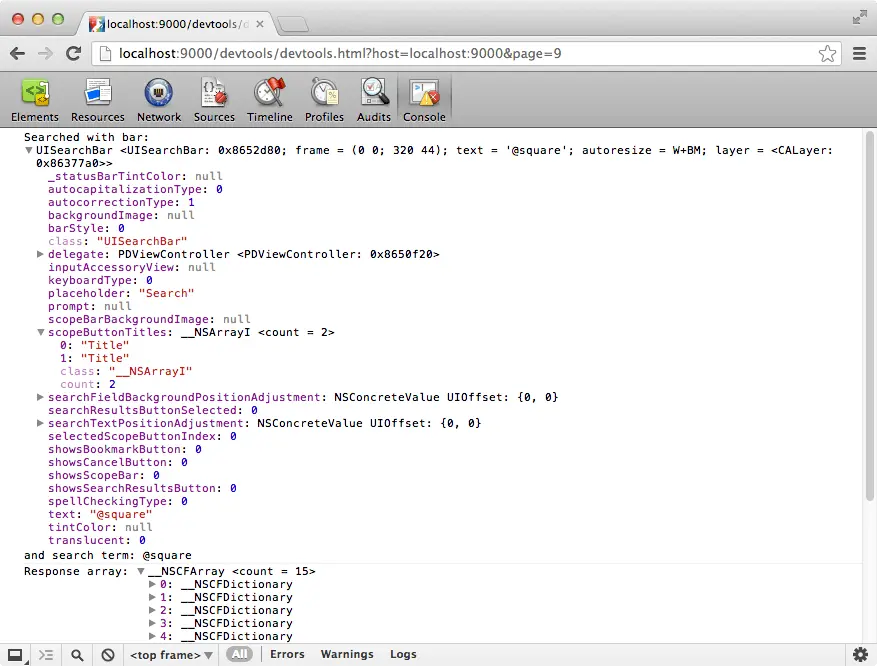Expand searchTextPositionAdjustment entry
Viewport: 877px width, 666px height.
[40, 423]
